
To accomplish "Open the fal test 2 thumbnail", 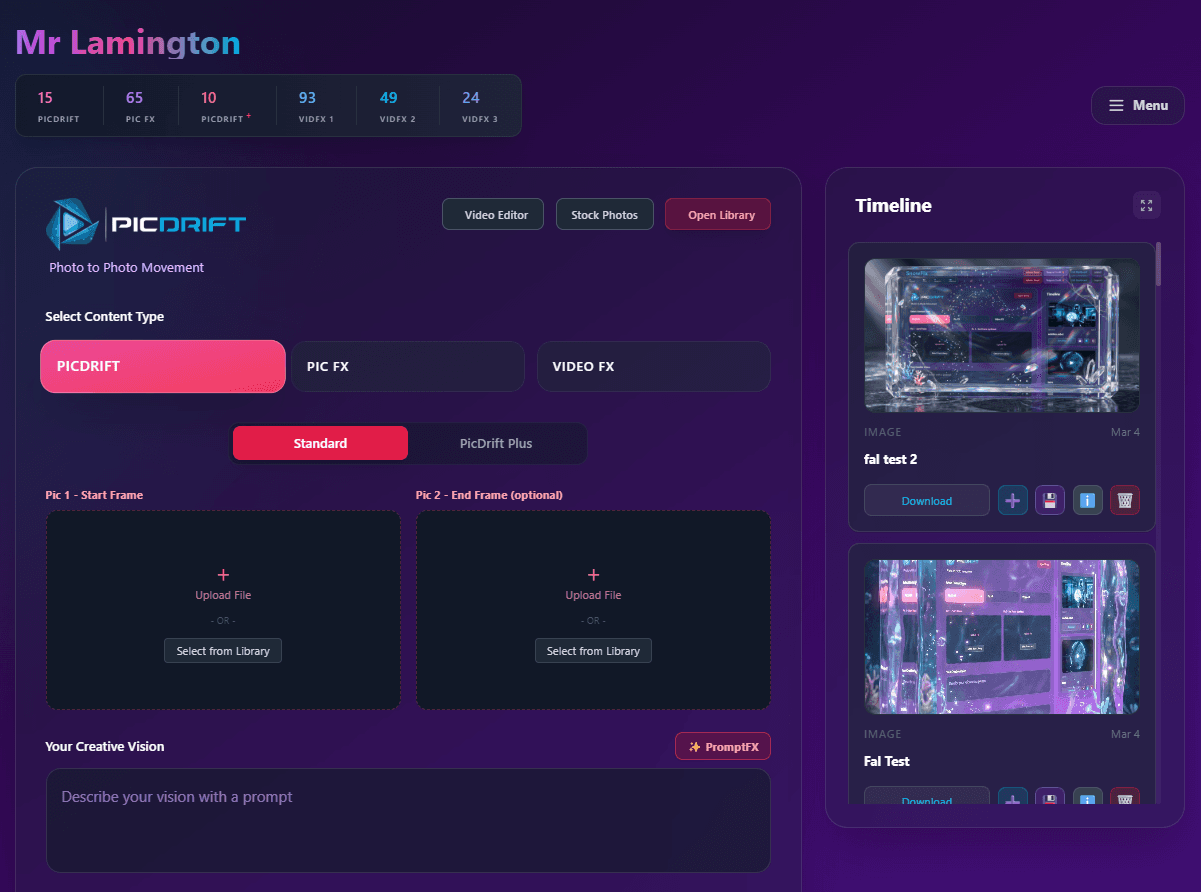I will (x=1002, y=335).
